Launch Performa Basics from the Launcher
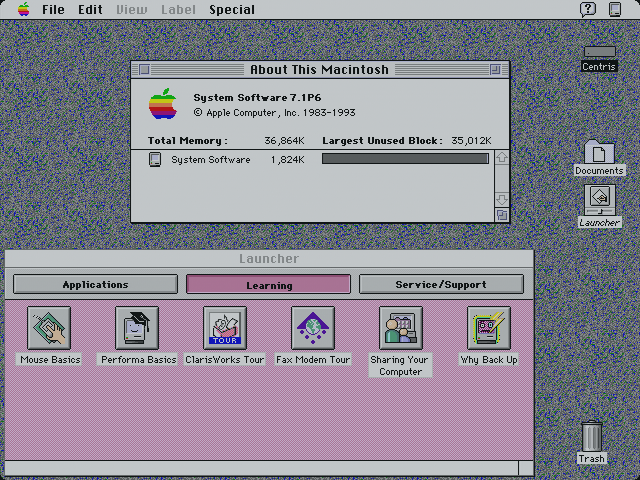Viewport: 640px width, 480px height. (137, 328)
